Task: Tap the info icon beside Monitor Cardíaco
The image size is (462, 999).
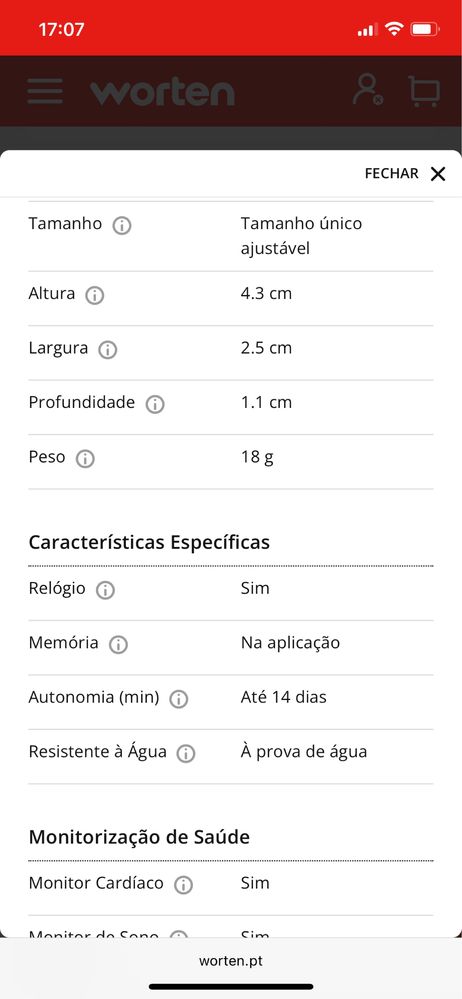Action: coord(183,885)
